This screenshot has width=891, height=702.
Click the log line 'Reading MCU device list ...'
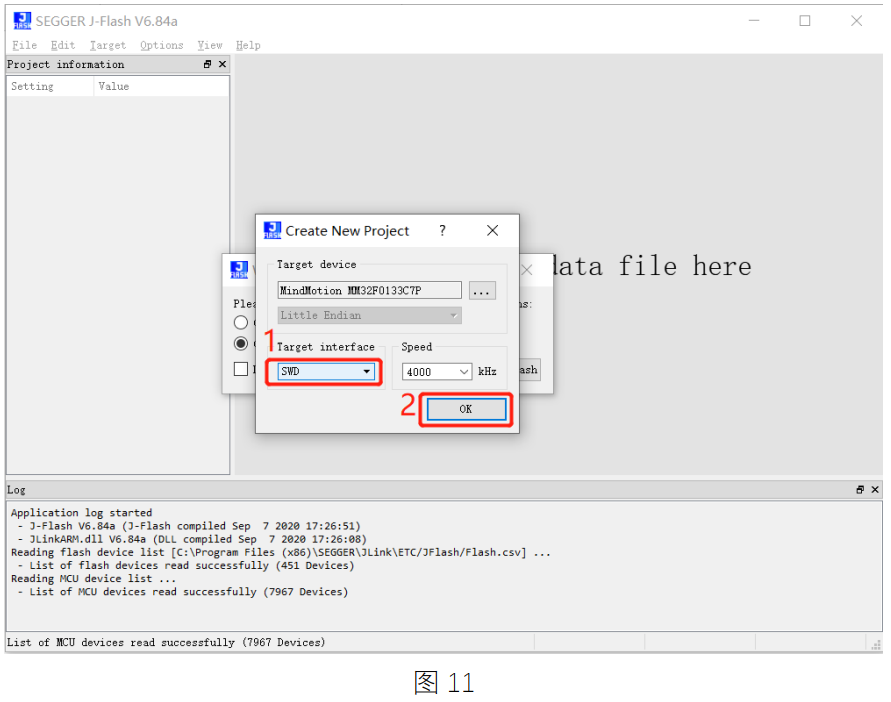(x=93, y=578)
